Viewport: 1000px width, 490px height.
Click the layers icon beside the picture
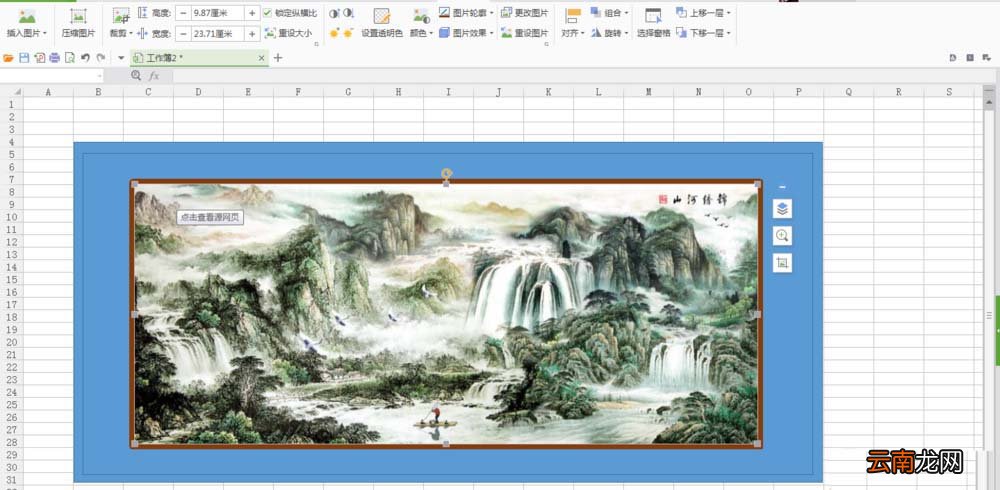click(783, 209)
